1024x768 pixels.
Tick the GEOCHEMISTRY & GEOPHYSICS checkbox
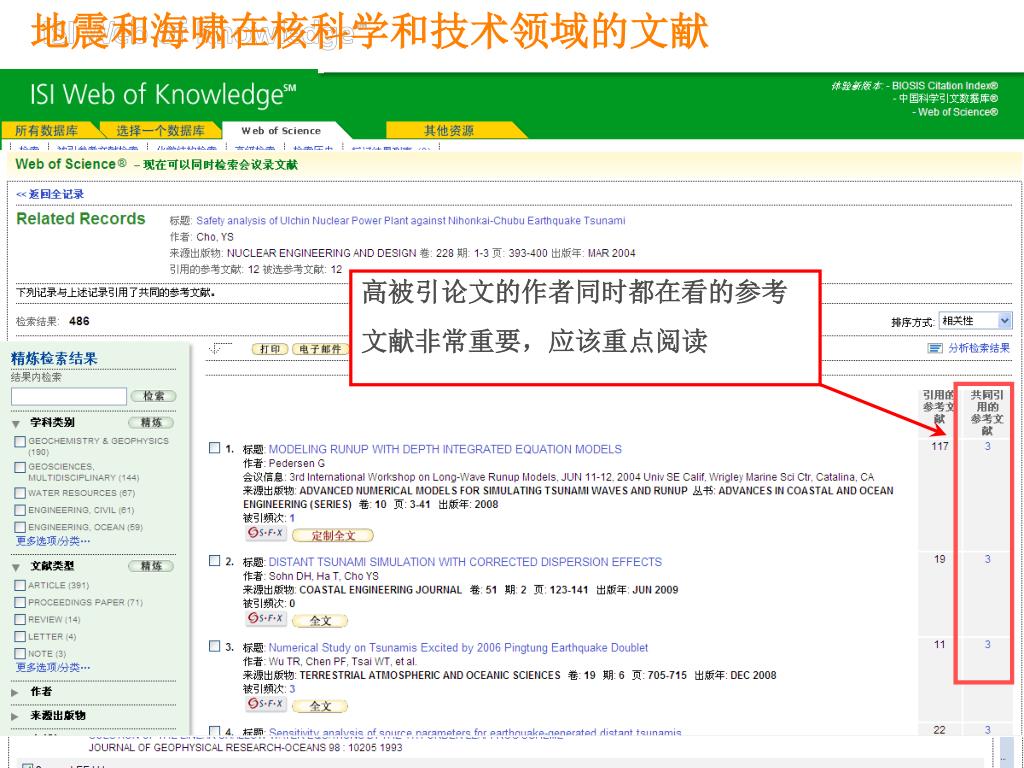20,442
